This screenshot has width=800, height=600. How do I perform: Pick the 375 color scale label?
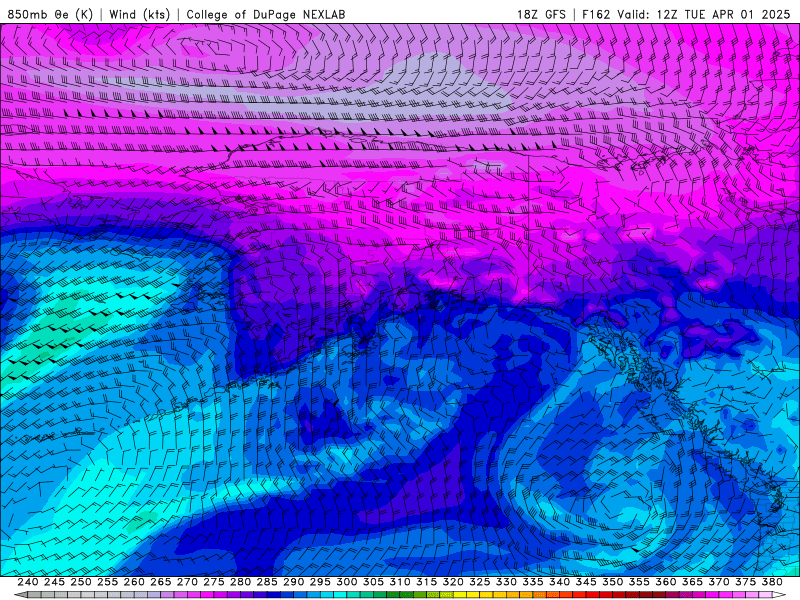click(745, 582)
